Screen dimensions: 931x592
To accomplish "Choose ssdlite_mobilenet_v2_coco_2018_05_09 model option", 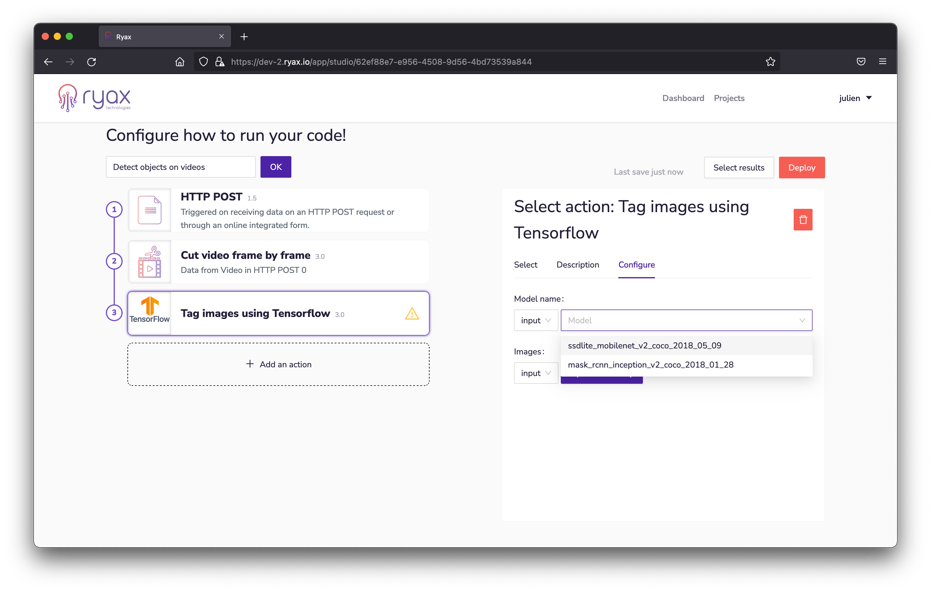I will tap(644, 346).
